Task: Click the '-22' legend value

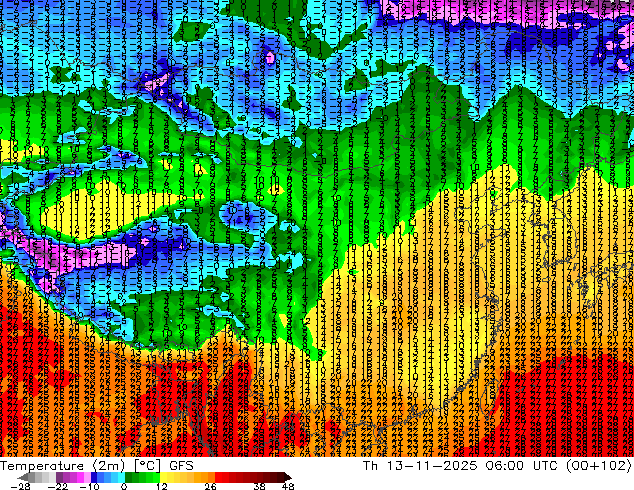Action: click(x=58, y=486)
